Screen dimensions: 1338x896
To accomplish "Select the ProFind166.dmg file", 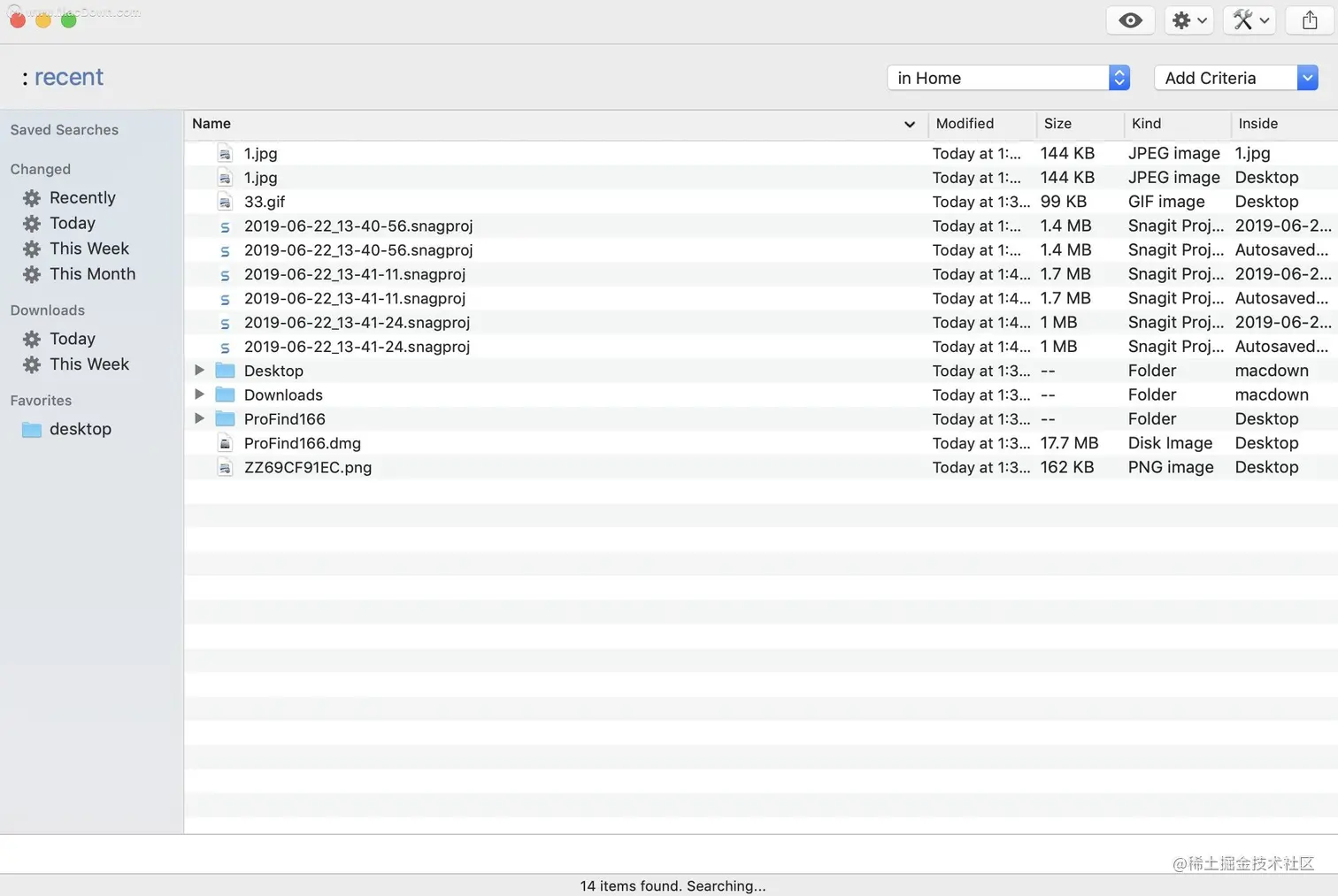I will tap(761, 443).
